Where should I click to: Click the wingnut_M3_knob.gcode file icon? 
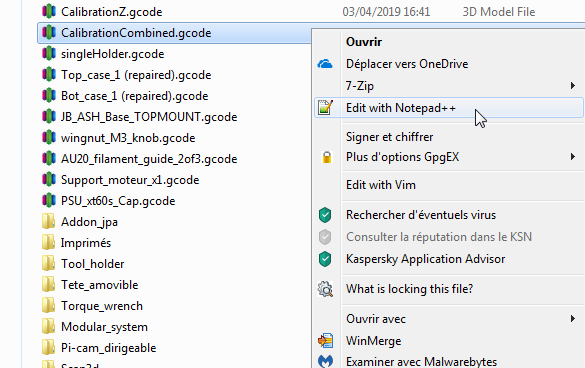point(49,137)
